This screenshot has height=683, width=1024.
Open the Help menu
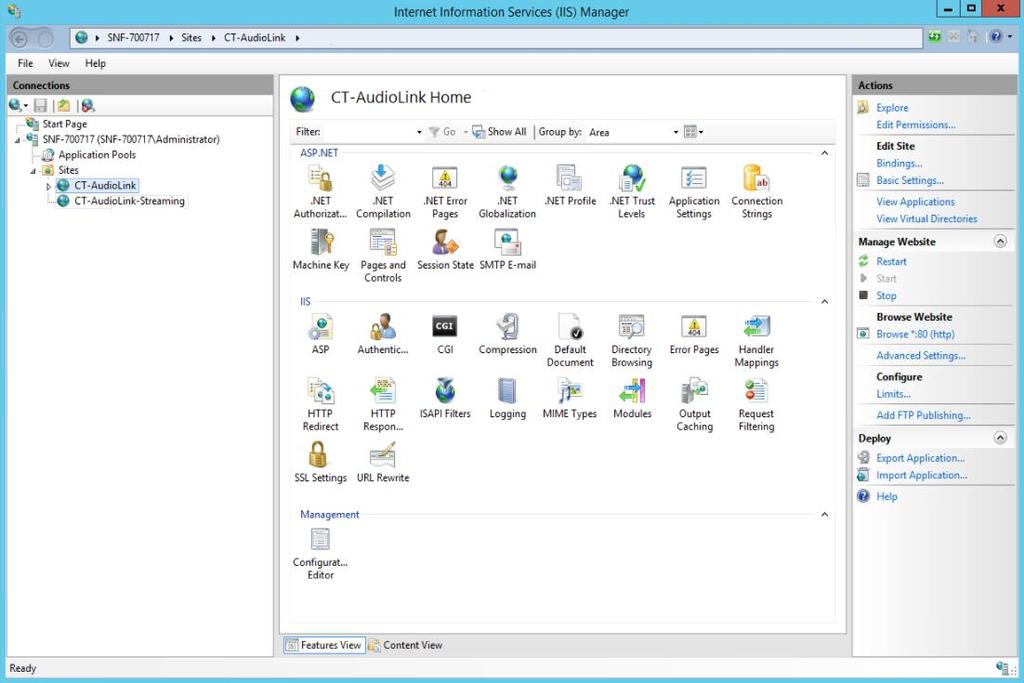tap(95, 63)
